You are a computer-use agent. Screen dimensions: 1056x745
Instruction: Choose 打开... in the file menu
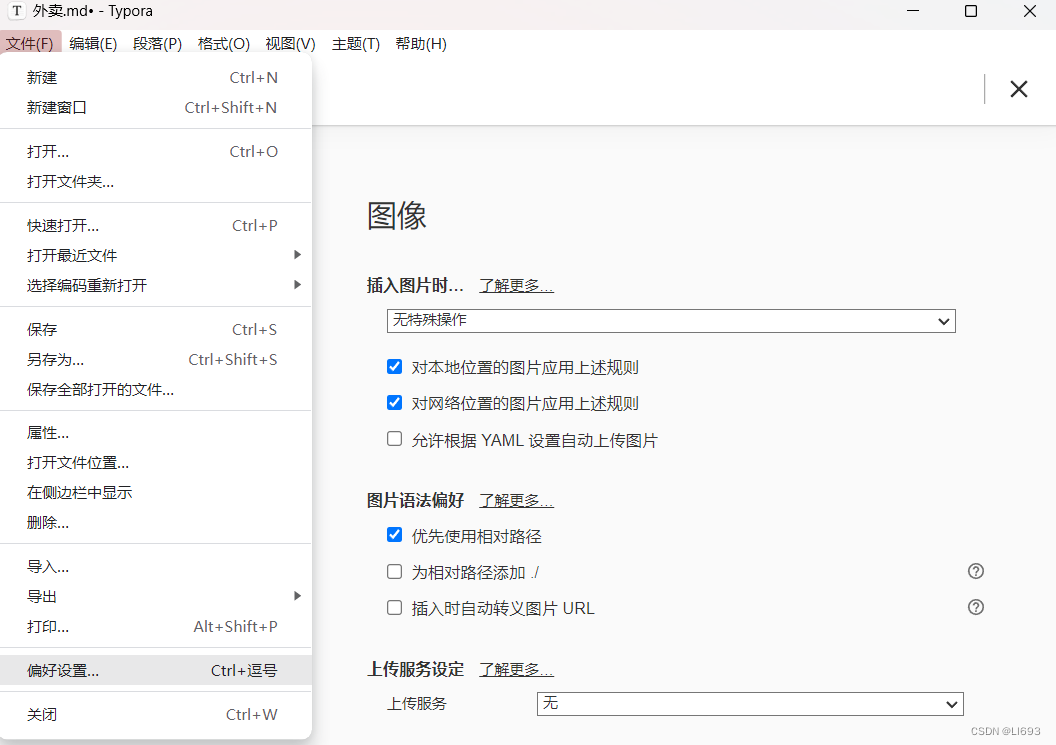[156, 152]
